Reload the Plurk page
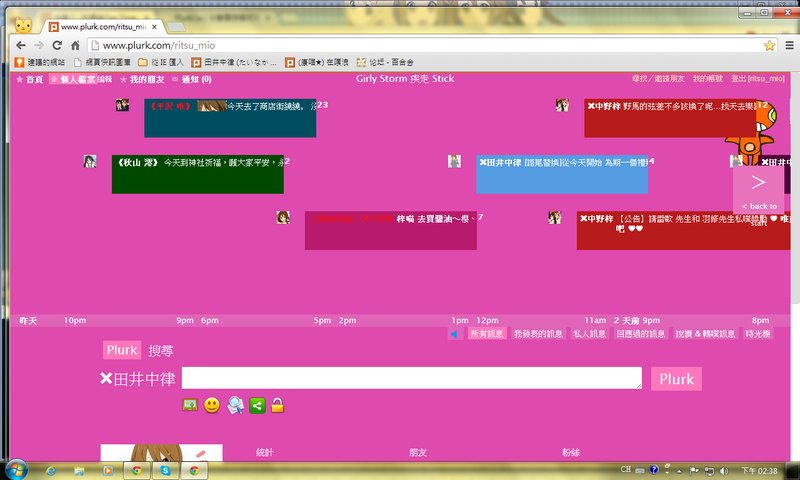The image size is (800, 480). point(57,45)
